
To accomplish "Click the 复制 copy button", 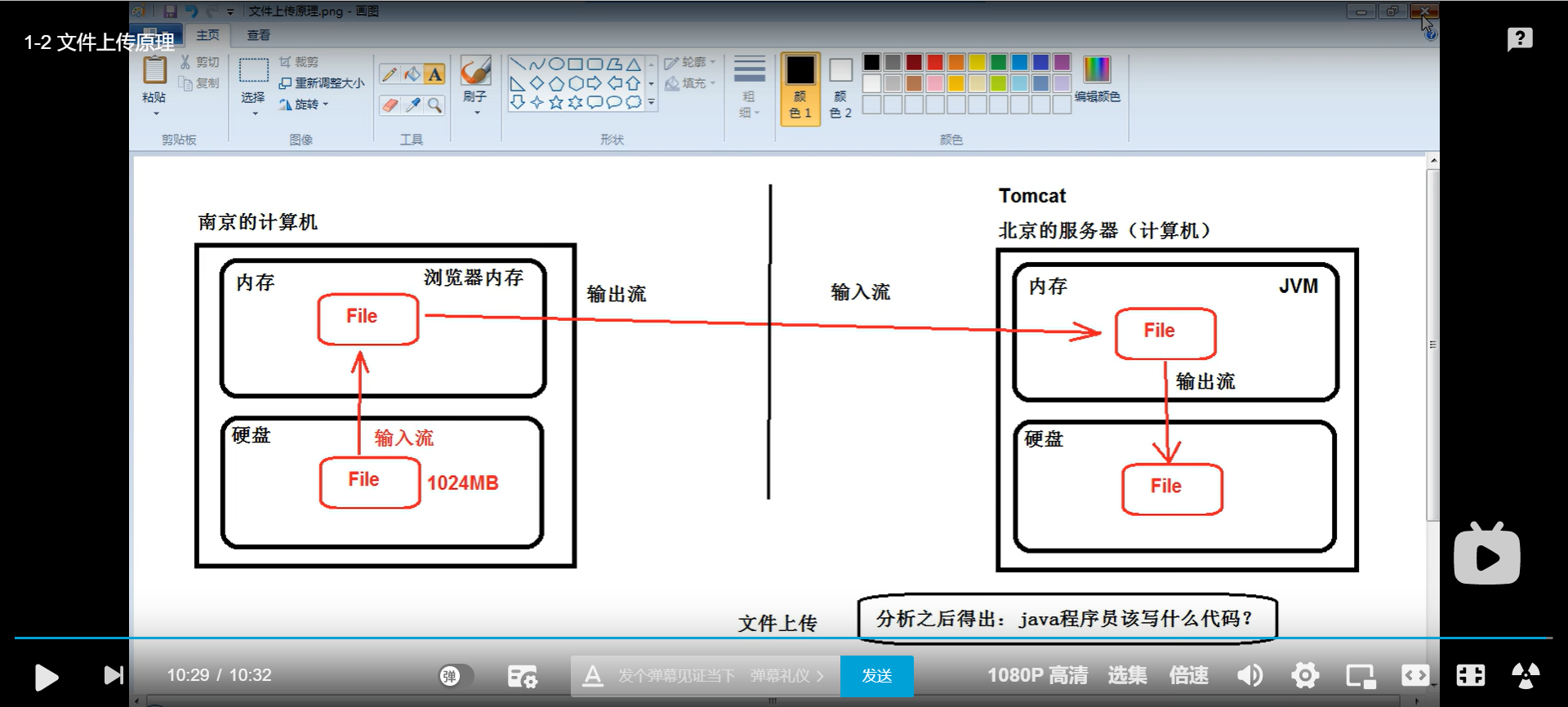I will coord(199,83).
